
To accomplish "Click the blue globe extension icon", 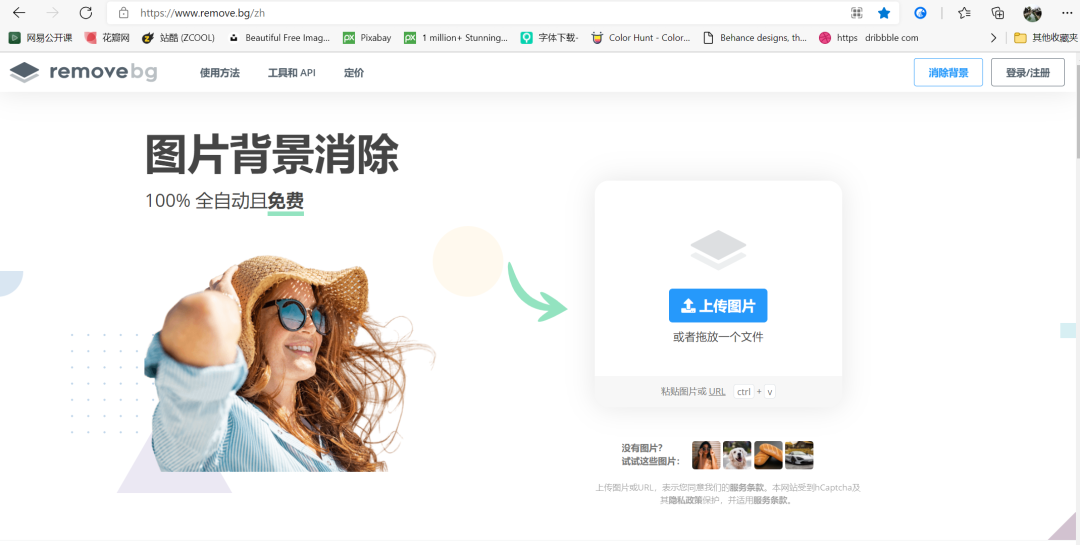I will coord(920,12).
